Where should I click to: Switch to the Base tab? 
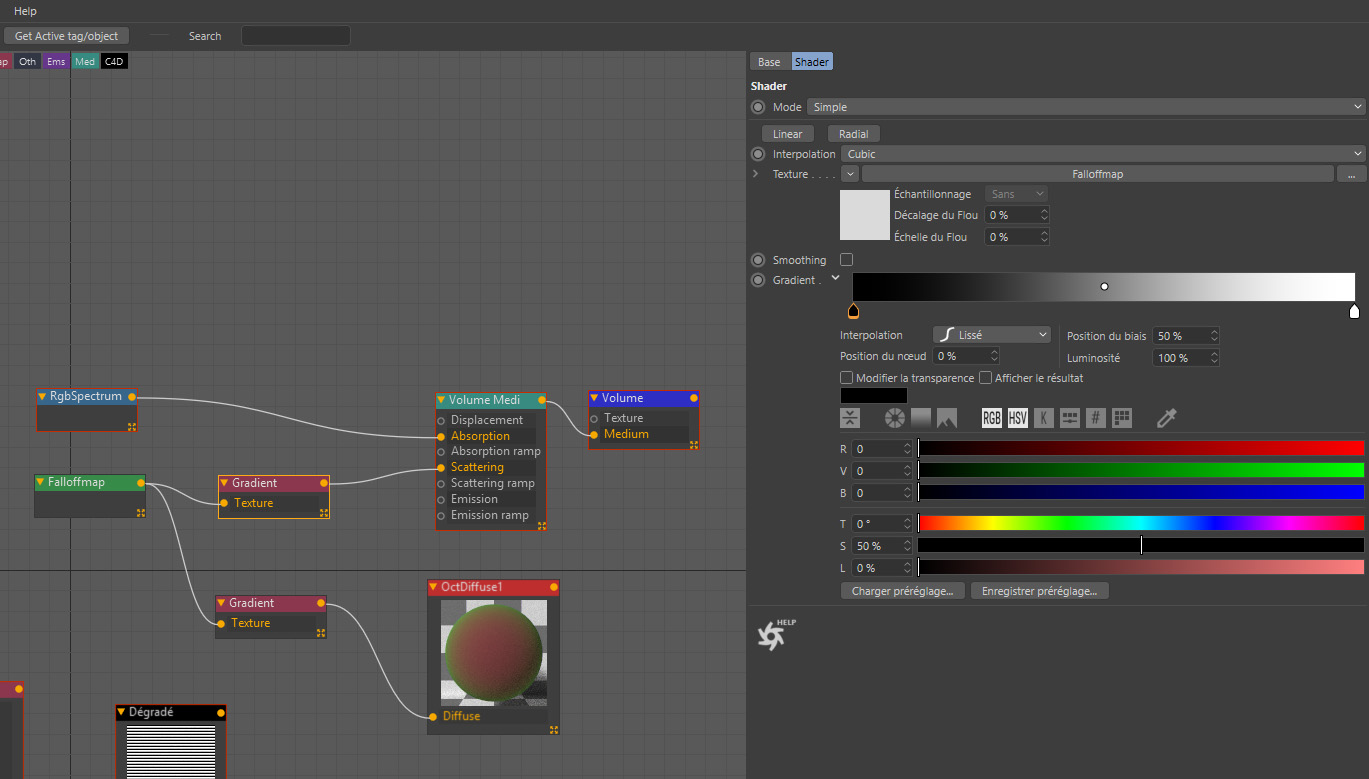(769, 62)
